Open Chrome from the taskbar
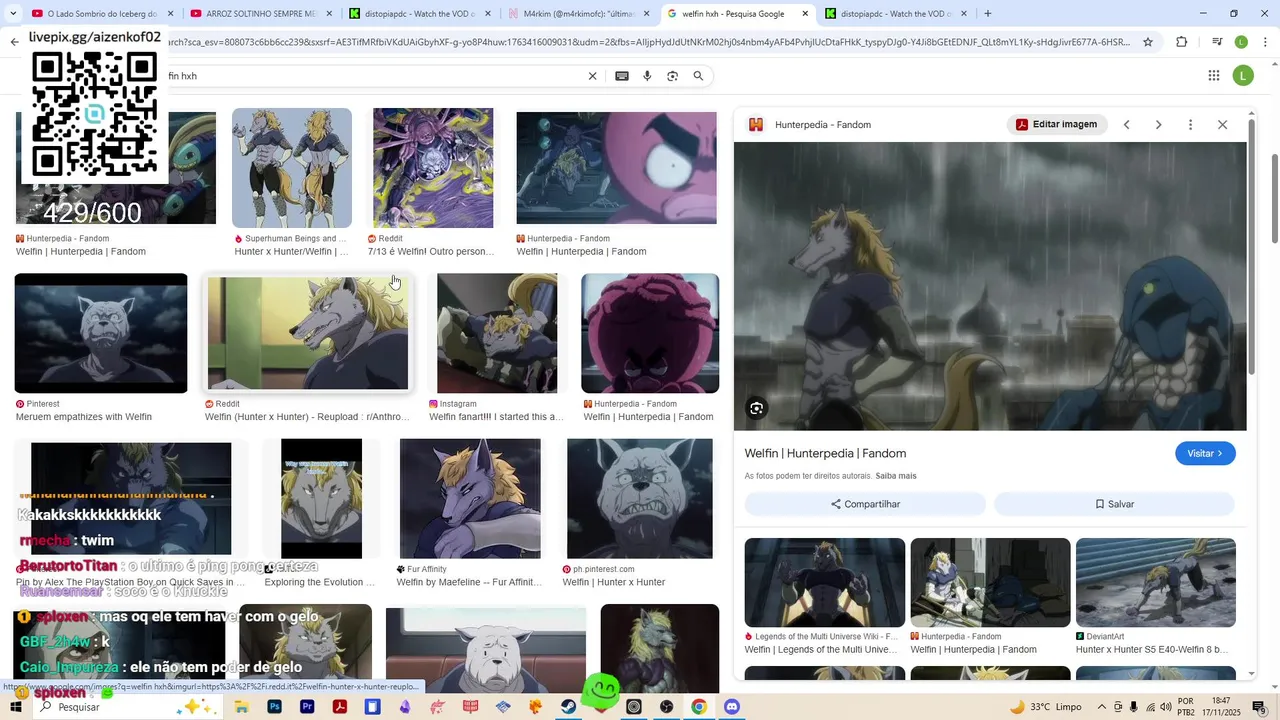The height and width of the screenshot is (720, 1280). coord(699,707)
